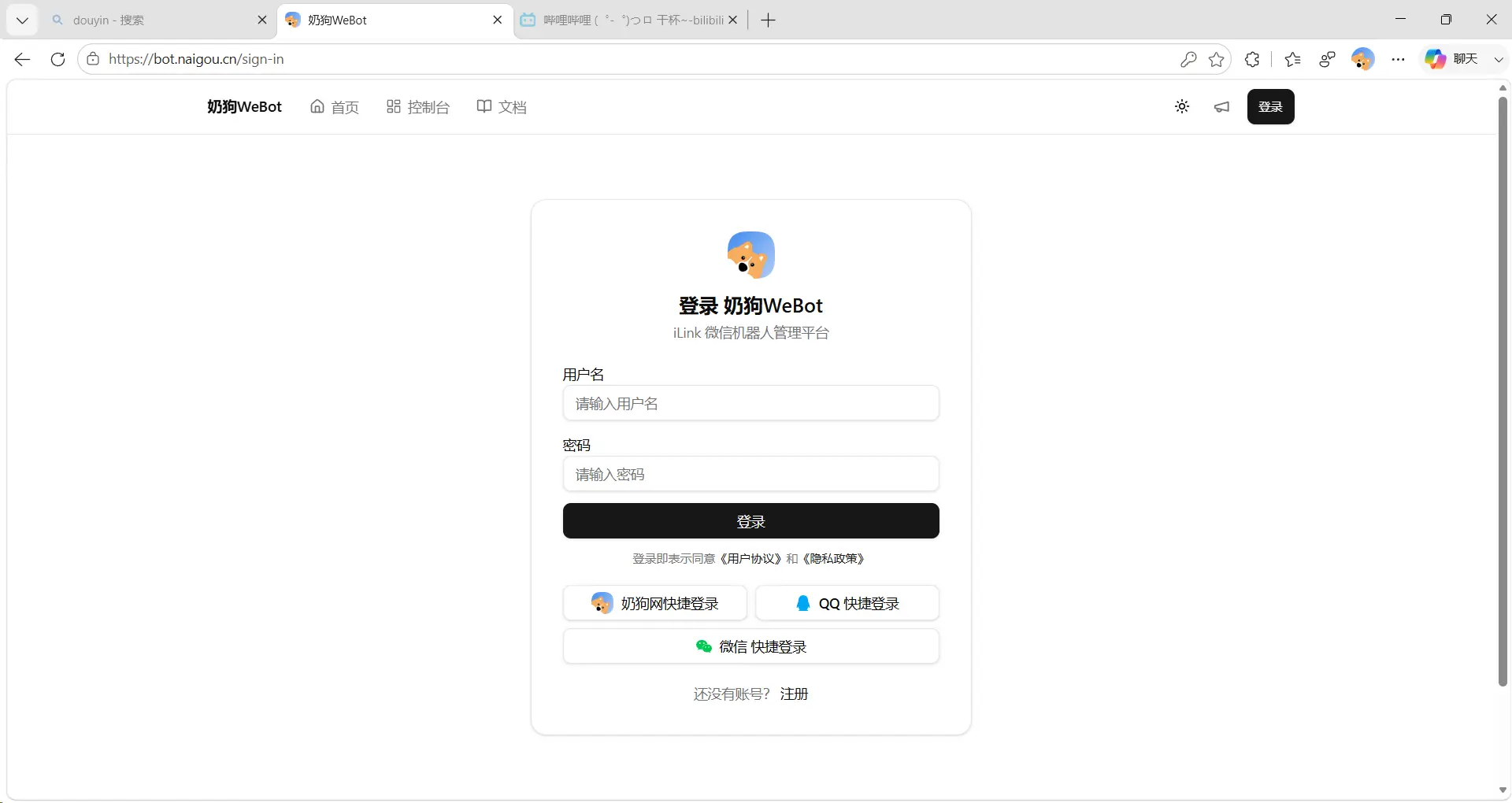This screenshot has height=803, width=1512.
Task: Refresh the current page
Action: pos(57,59)
